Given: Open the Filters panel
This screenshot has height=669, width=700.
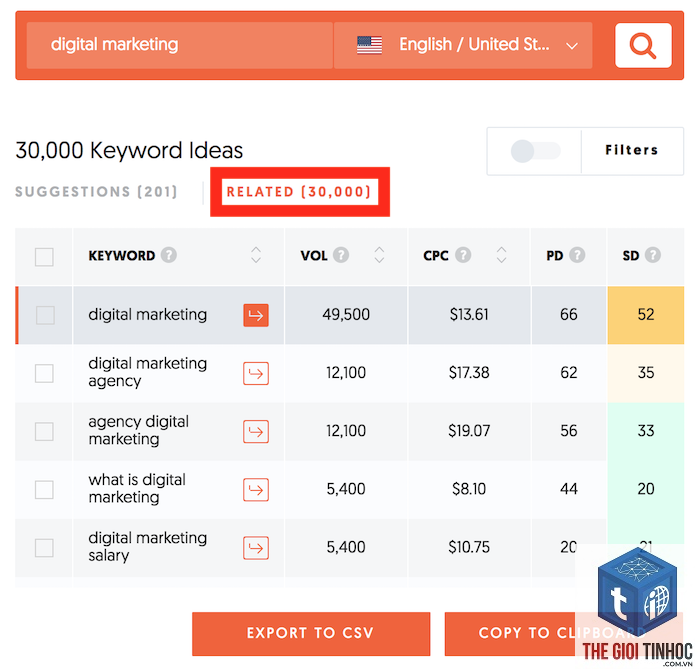Looking at the screenshot, I should click(x=632, y=150).
